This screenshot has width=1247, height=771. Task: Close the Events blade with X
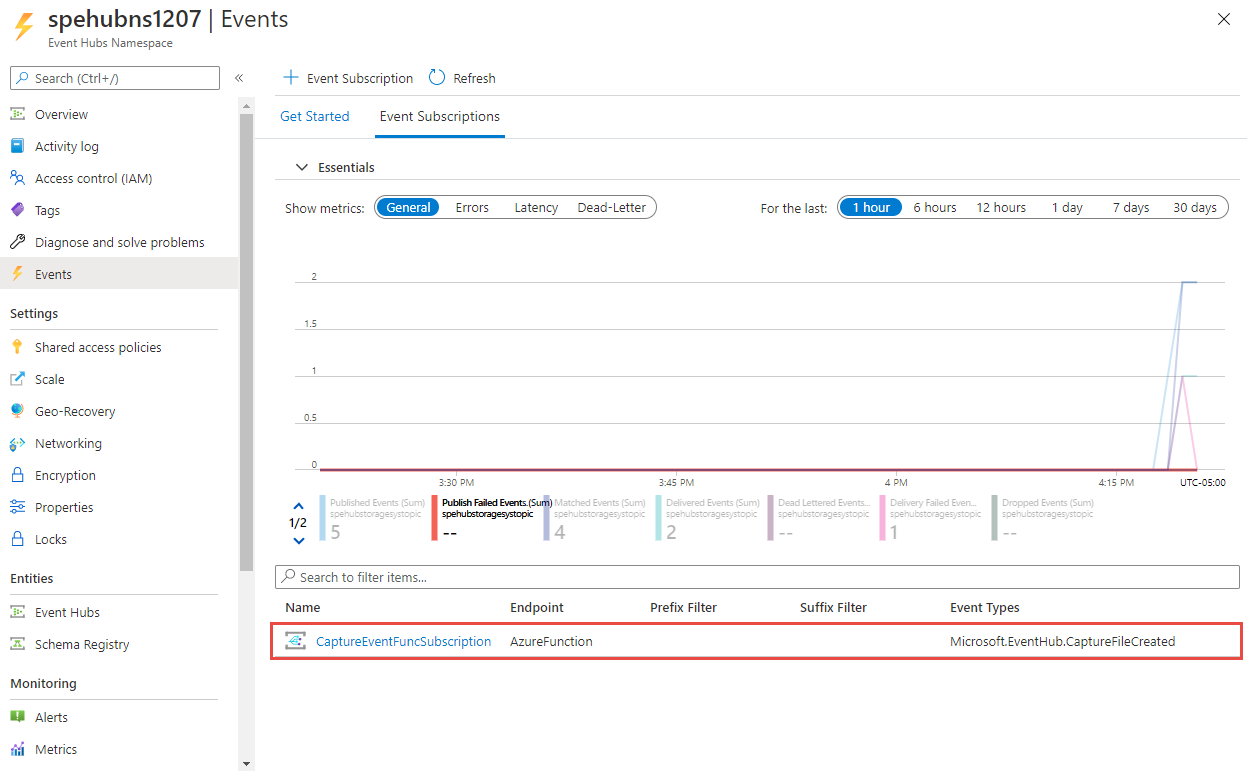(1224, 19)
